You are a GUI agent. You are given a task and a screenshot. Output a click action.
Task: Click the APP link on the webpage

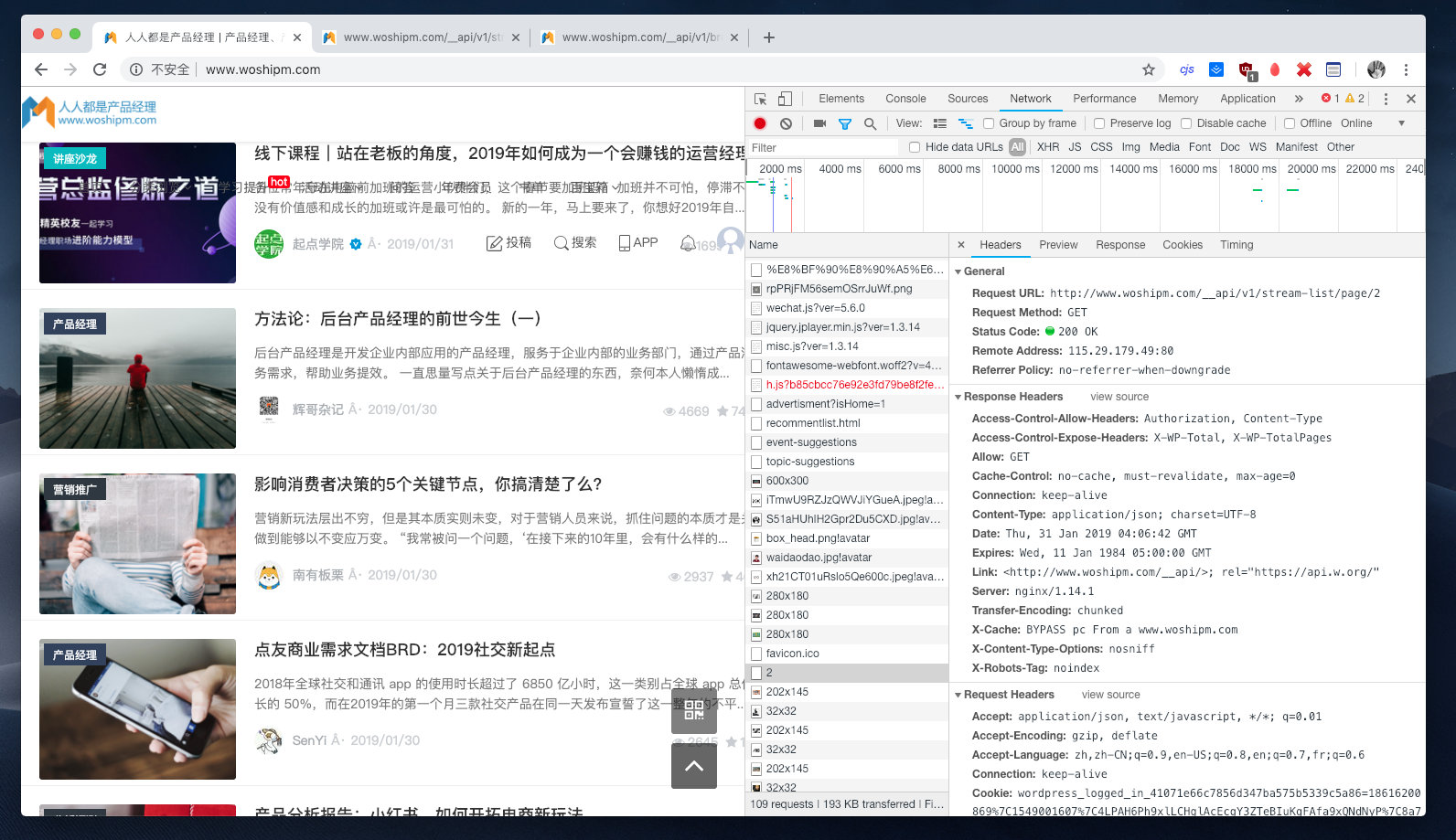point(638,242)
